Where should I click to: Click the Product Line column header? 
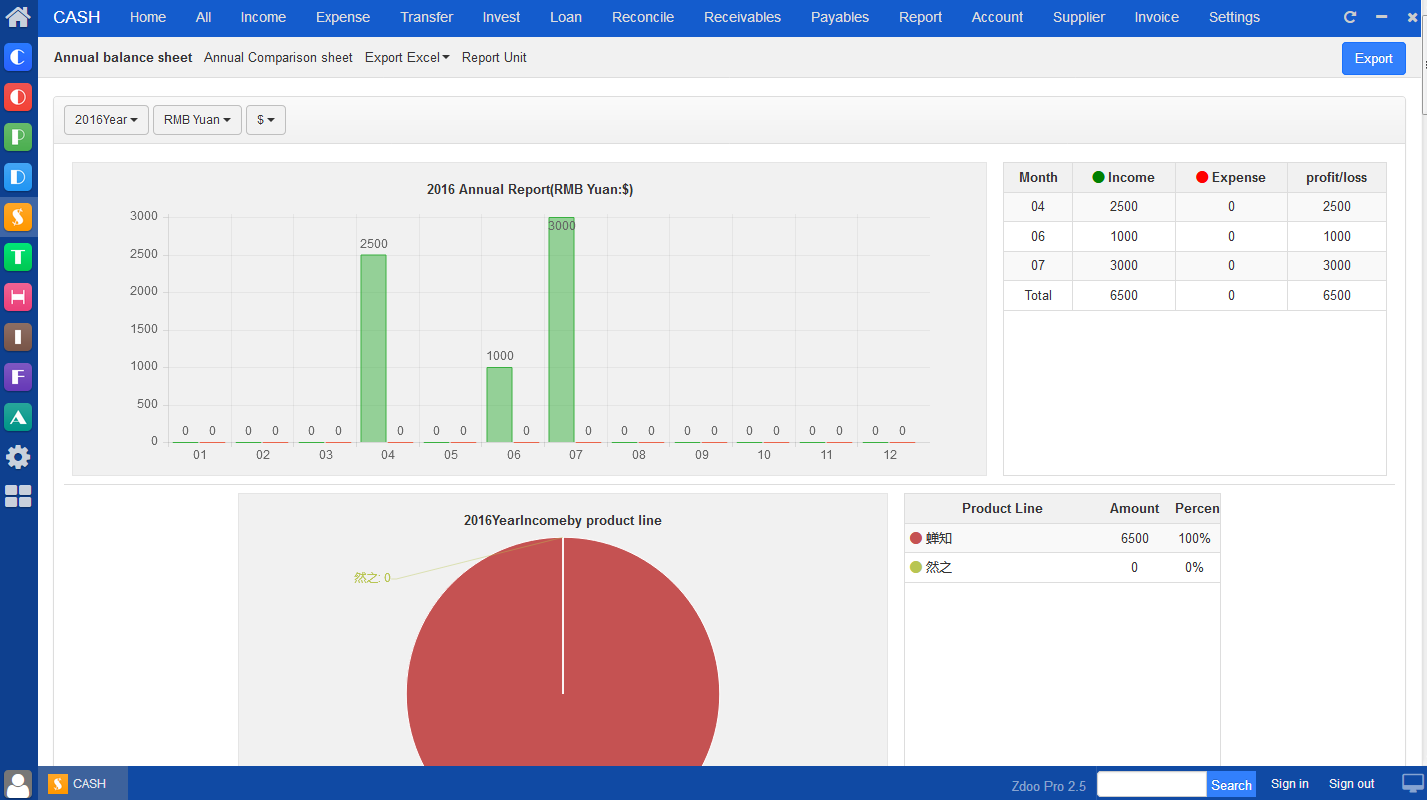click(x=1002, y=509)
